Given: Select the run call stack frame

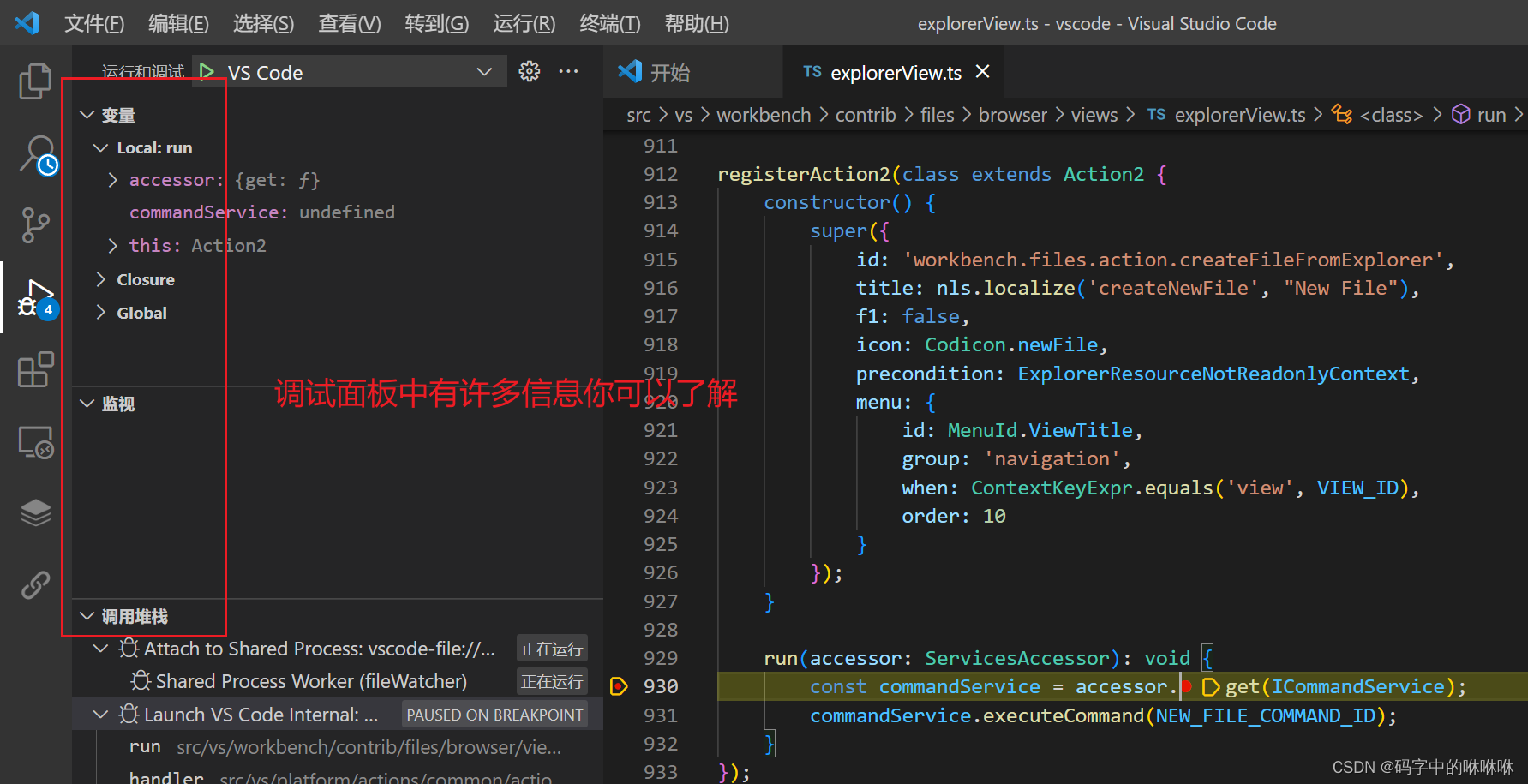Looking at the screenshot, I should [338, 746].
